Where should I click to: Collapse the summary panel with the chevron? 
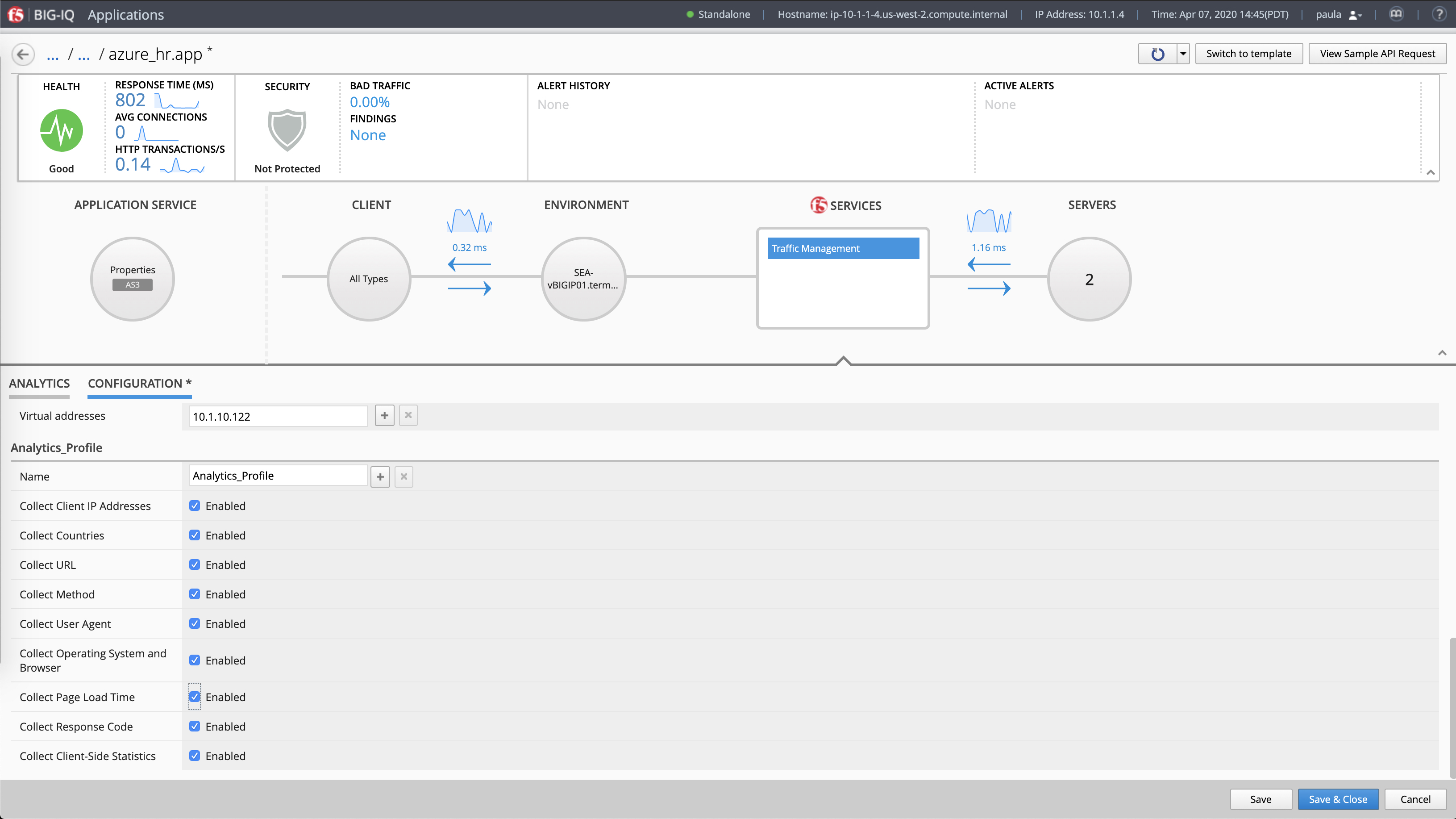pos(1431,172)
